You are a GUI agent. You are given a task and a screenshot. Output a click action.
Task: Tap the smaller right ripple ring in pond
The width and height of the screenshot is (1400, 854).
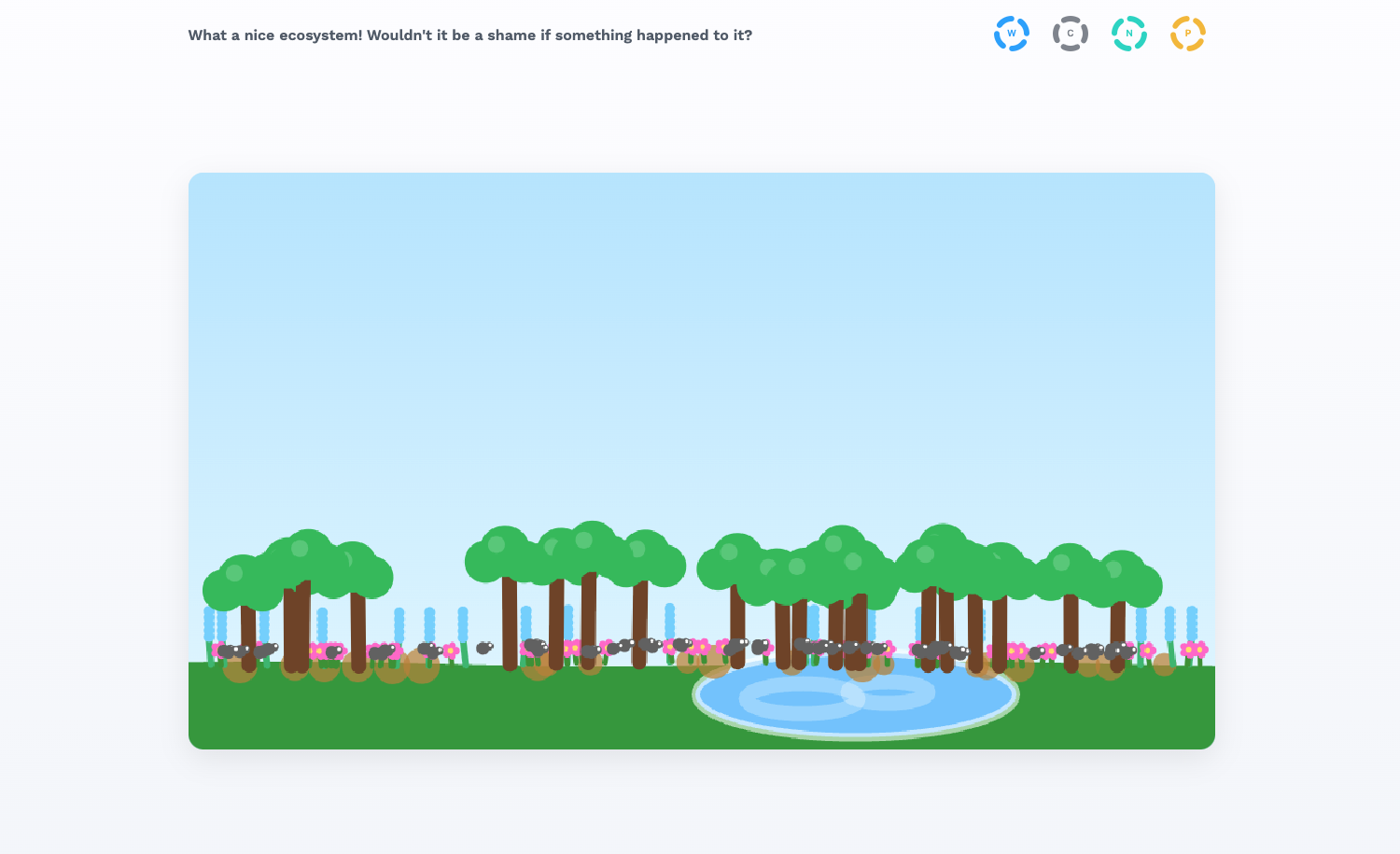point(888,693)
